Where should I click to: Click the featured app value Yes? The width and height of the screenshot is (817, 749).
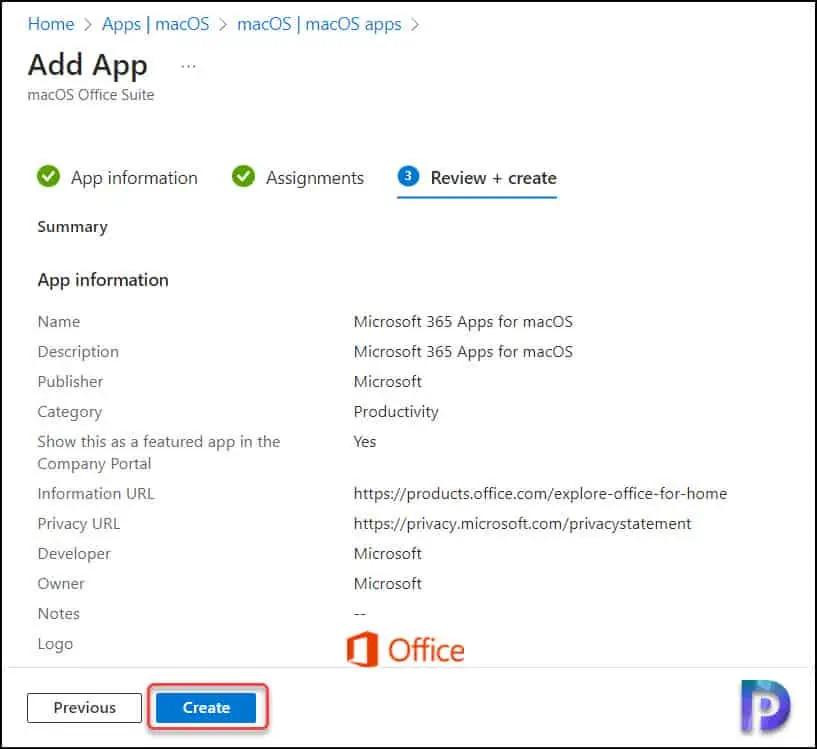click(x=365, y=441)
